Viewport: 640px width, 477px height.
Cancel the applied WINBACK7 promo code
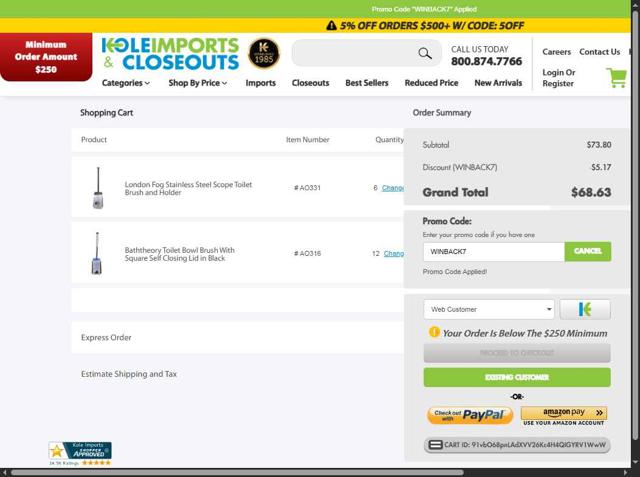pos(588,251)
